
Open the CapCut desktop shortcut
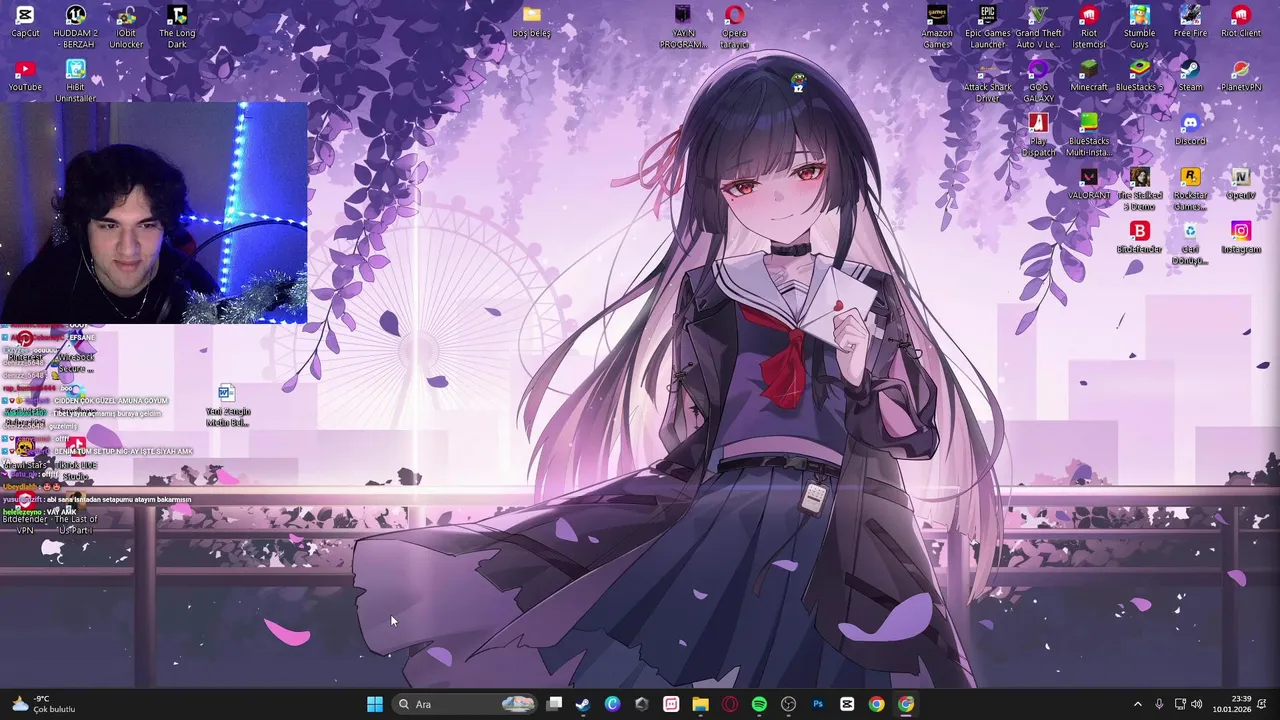tap(25, 22)
